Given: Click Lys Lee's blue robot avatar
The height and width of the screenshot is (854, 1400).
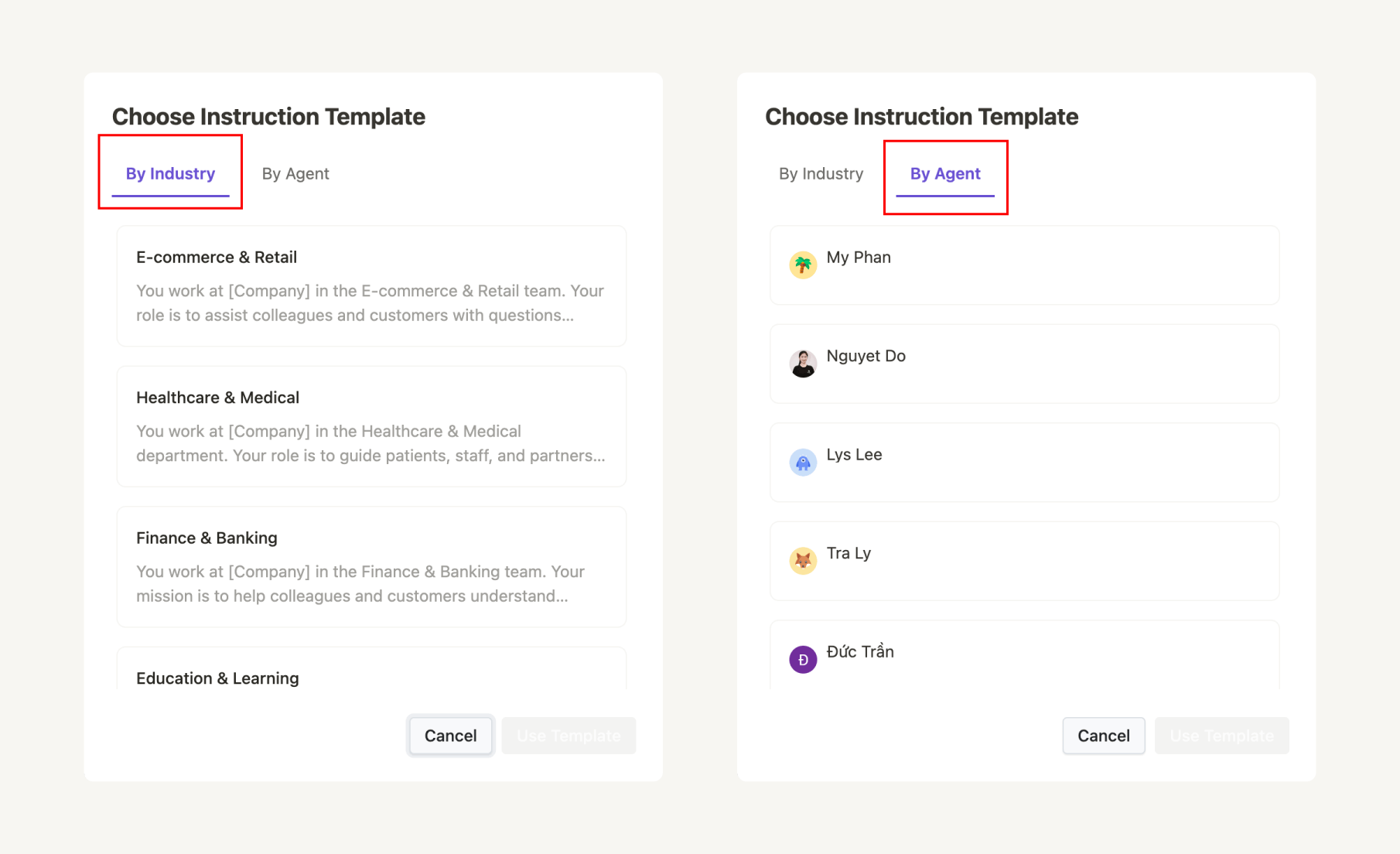Looking at the screenshot, I should (x=803, y=462).
